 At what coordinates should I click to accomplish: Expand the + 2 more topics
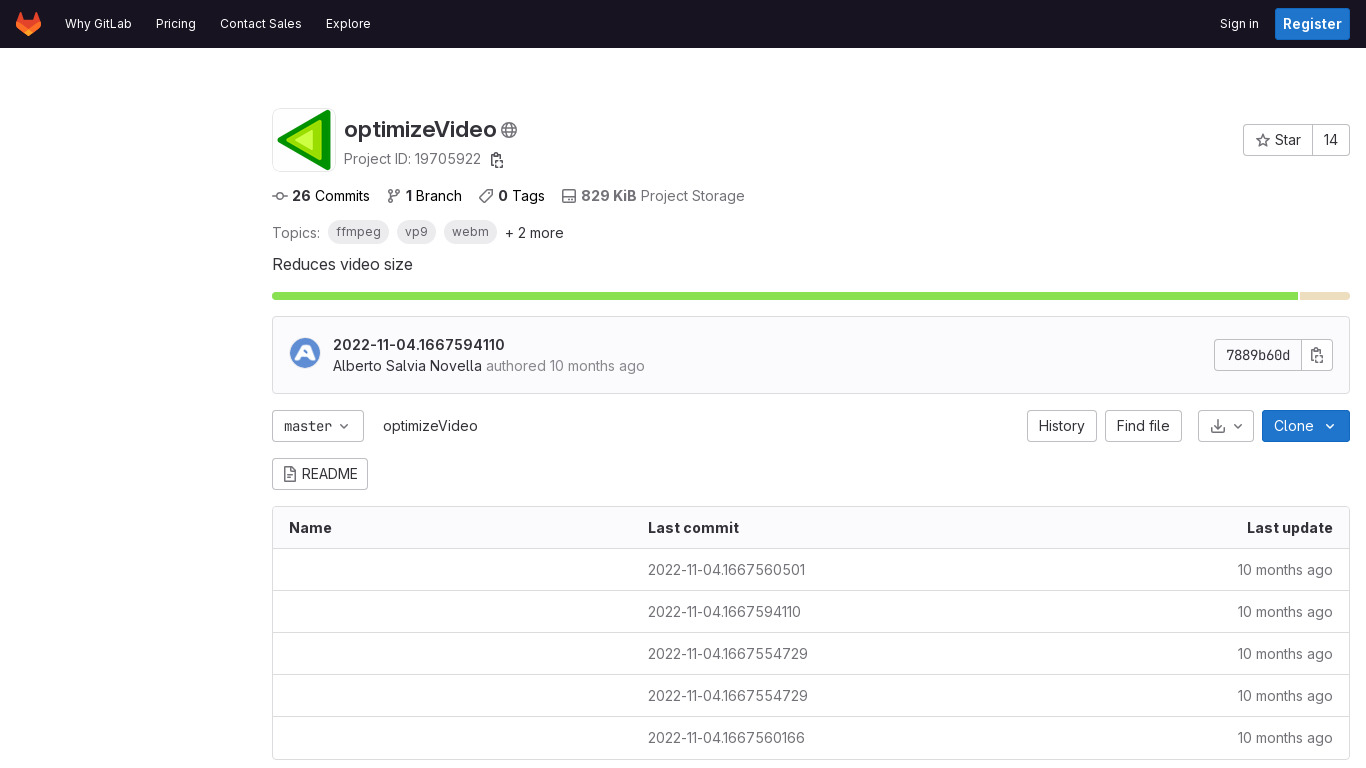534,233
